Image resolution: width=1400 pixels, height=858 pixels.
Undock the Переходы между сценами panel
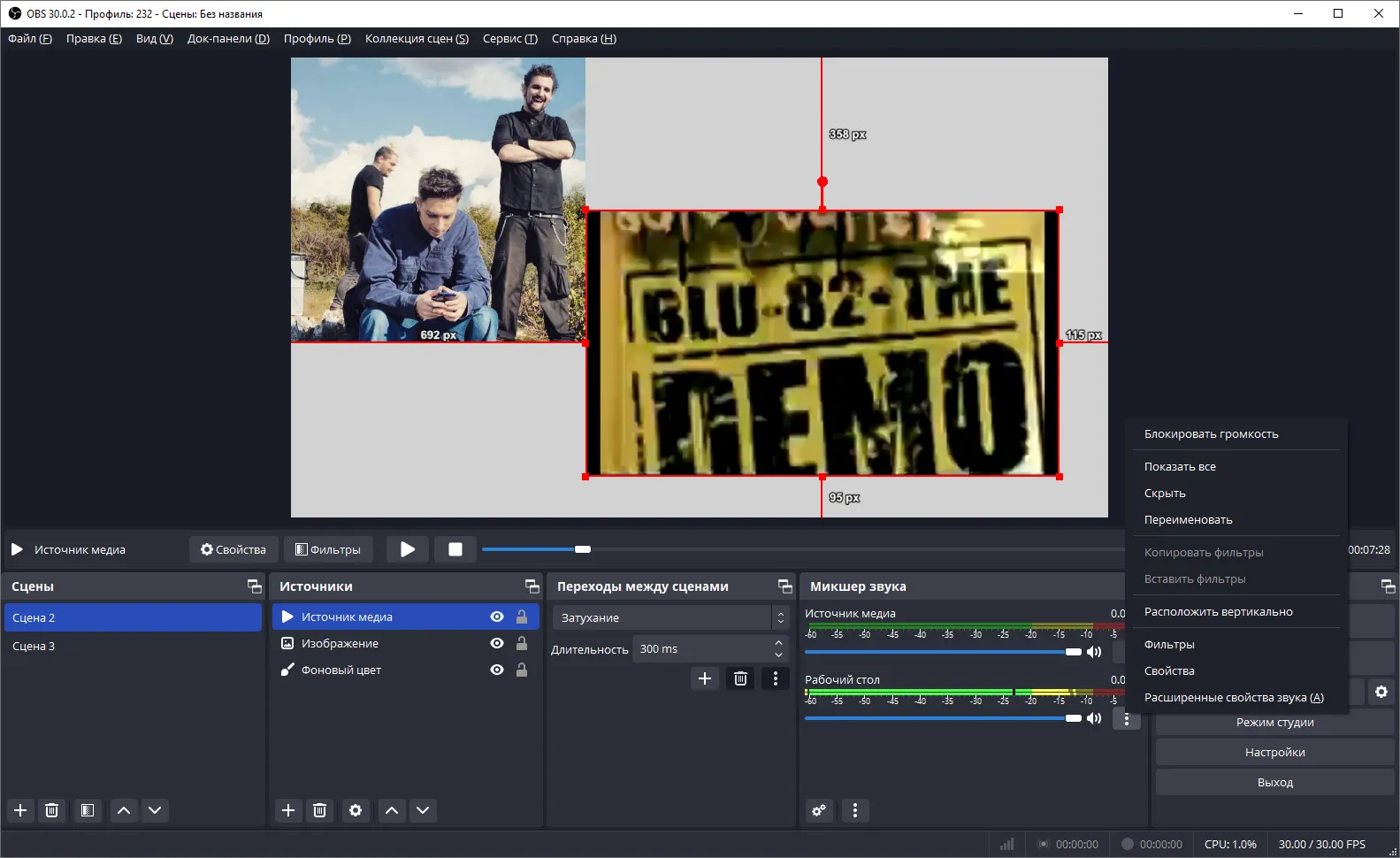click(x=785, y=586)
